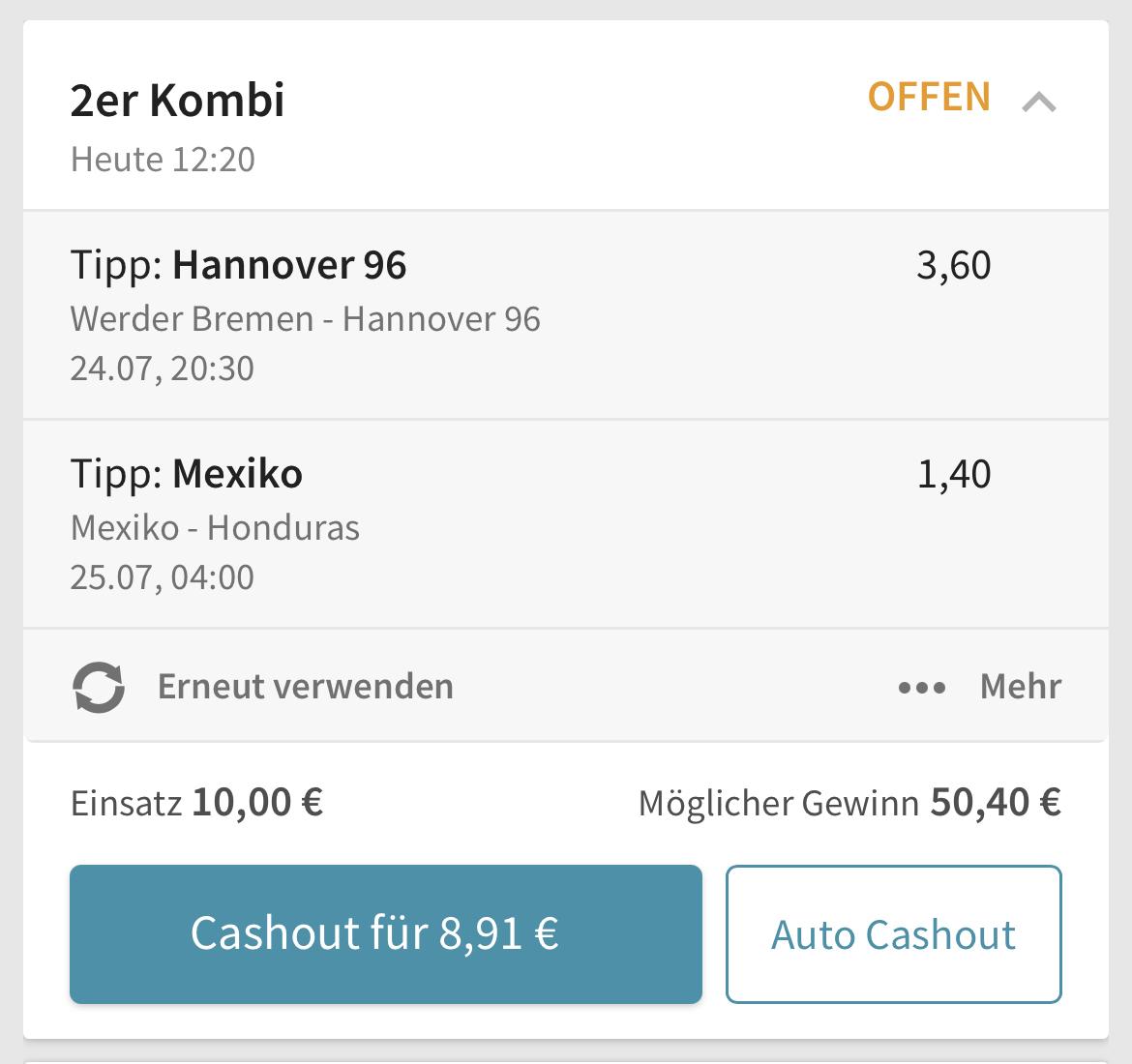The width and height of the screenshot is (1132, 1064).
Task: Click the 25.07, 04:00 match date
Action: click(162, 577)
